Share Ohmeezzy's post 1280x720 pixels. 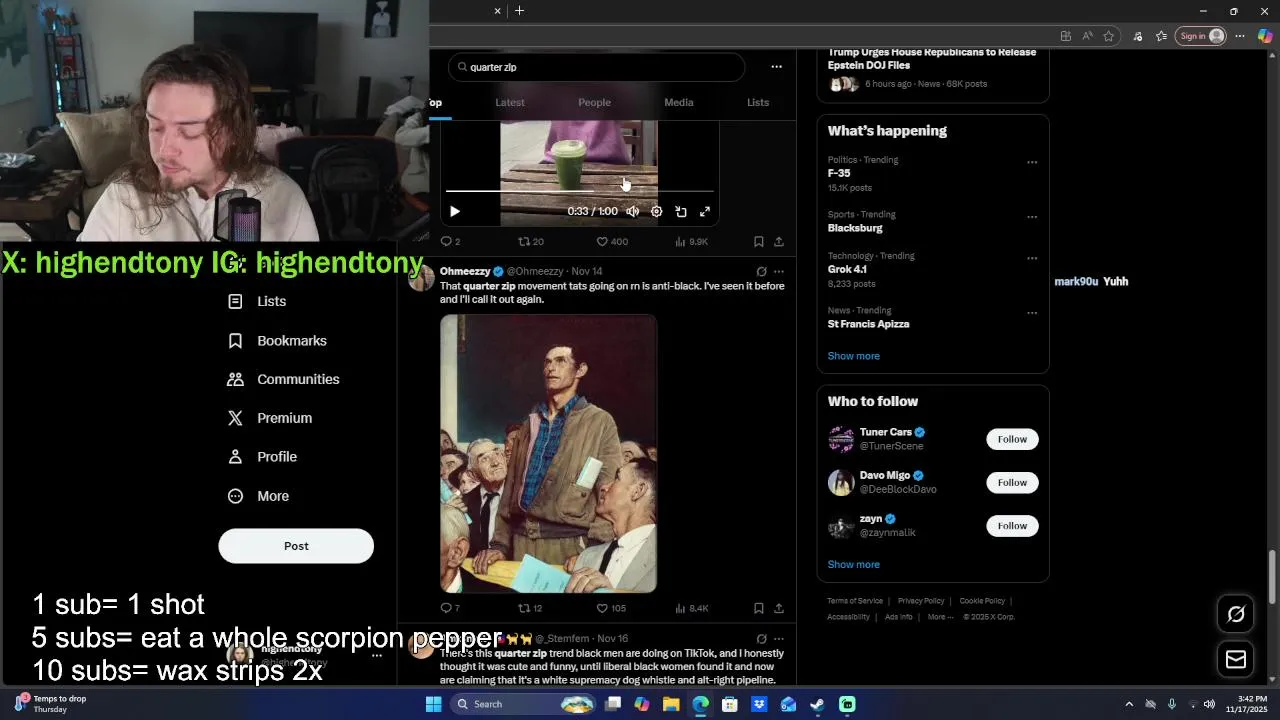(x=779, y=608)
